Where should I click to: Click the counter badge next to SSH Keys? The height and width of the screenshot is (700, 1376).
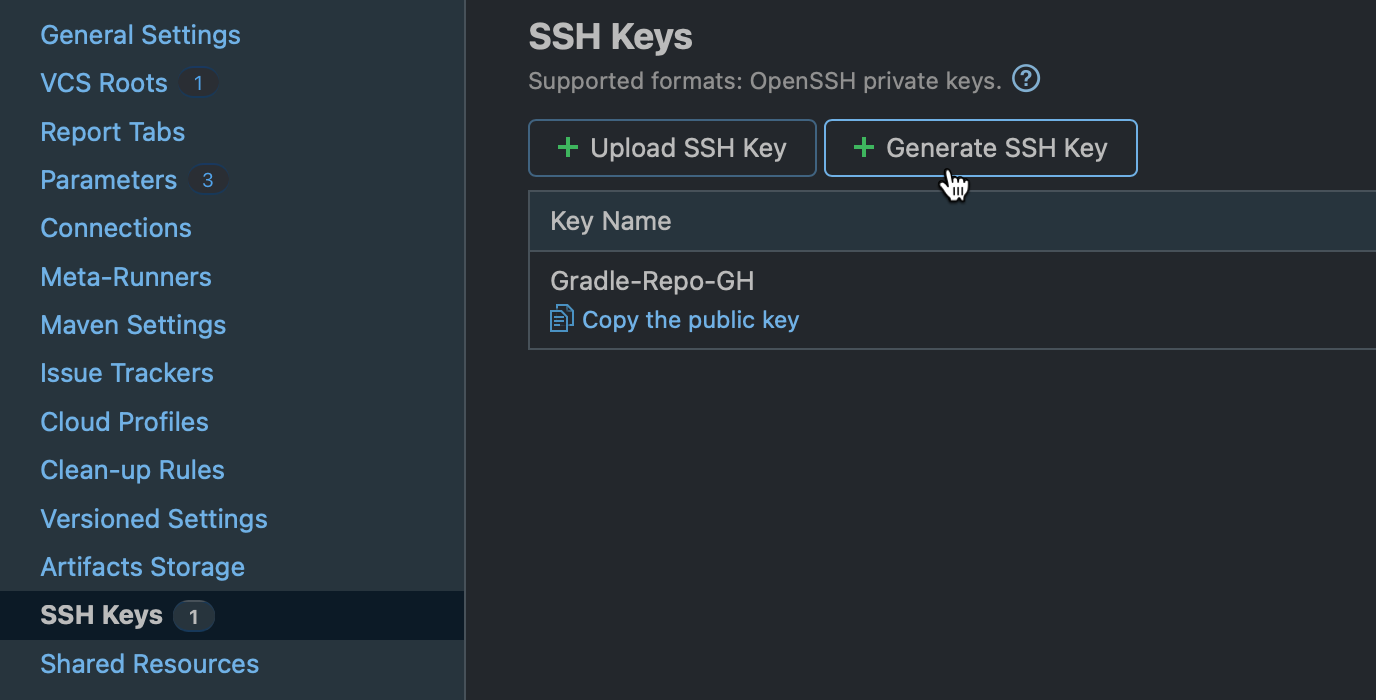pyautogui.click(x=193, y=616)
